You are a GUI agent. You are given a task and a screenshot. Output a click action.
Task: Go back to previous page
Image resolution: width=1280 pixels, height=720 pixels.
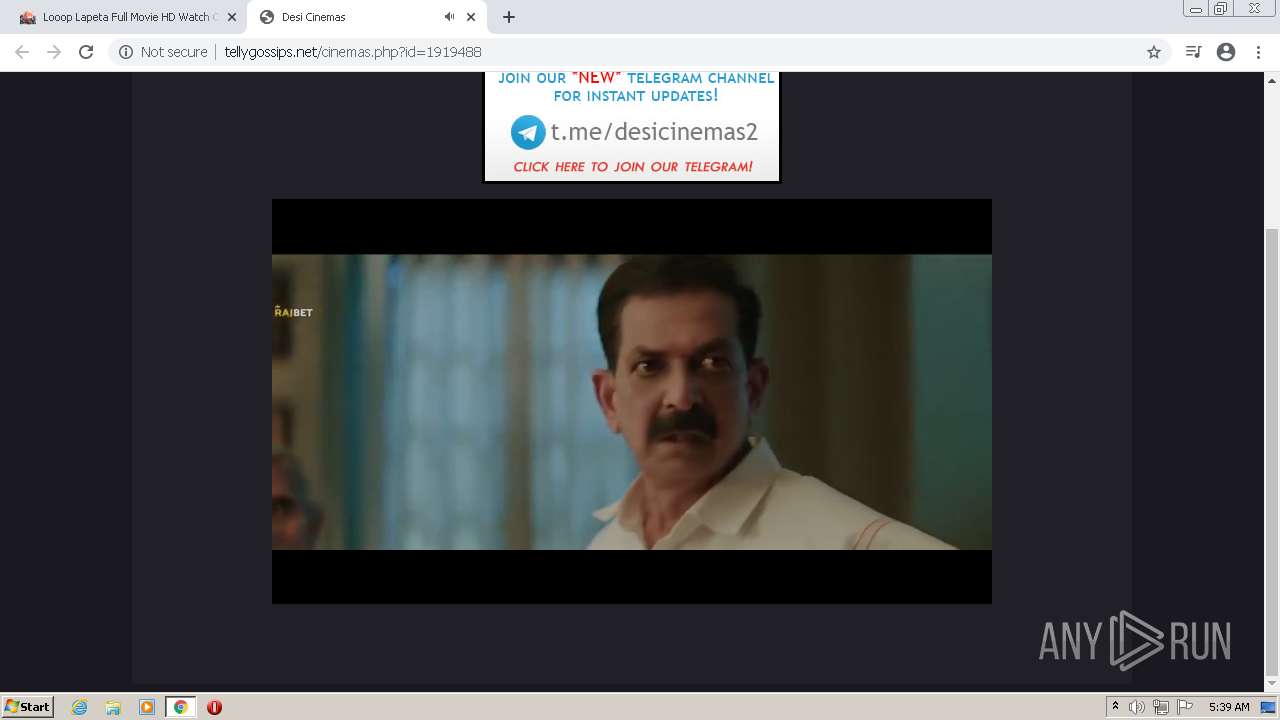click(22, 52)
